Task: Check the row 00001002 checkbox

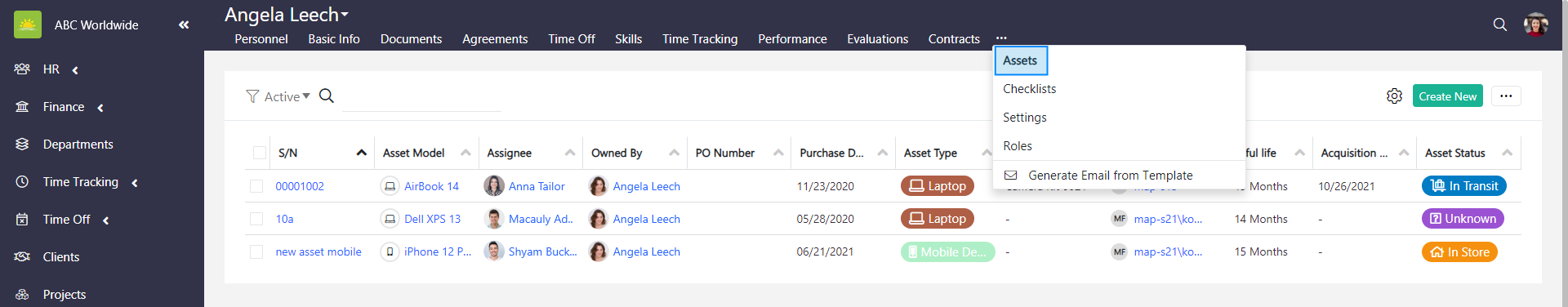Action: 256,186
